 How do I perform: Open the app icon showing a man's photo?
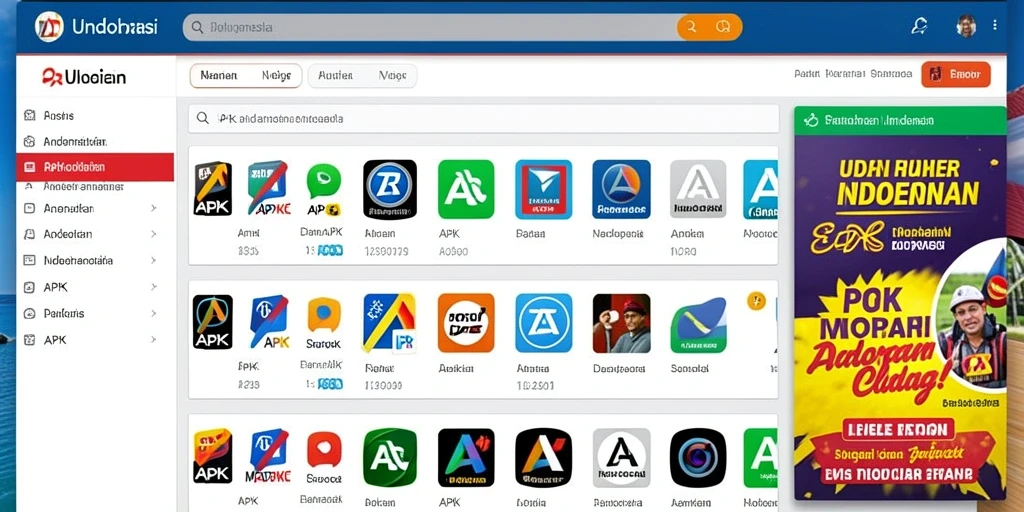[x=621, y=323]
